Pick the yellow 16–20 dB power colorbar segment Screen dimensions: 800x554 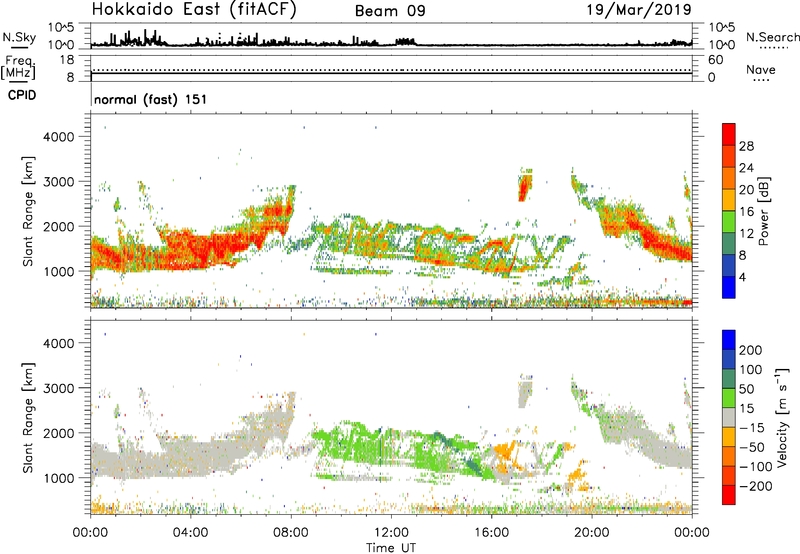point(729,200)
